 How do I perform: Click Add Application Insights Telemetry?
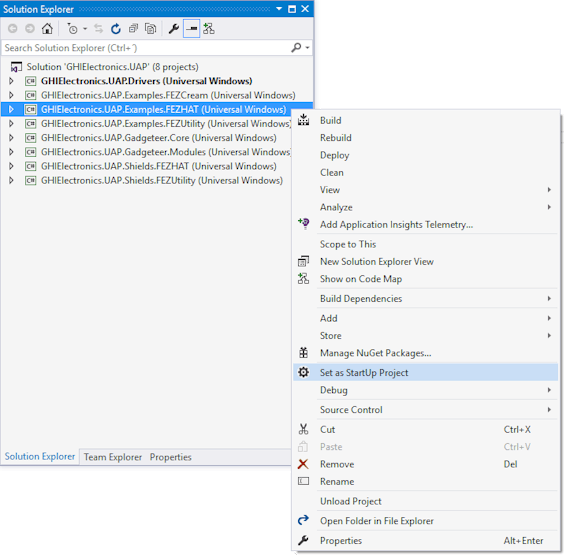click(x=426, y=224)
